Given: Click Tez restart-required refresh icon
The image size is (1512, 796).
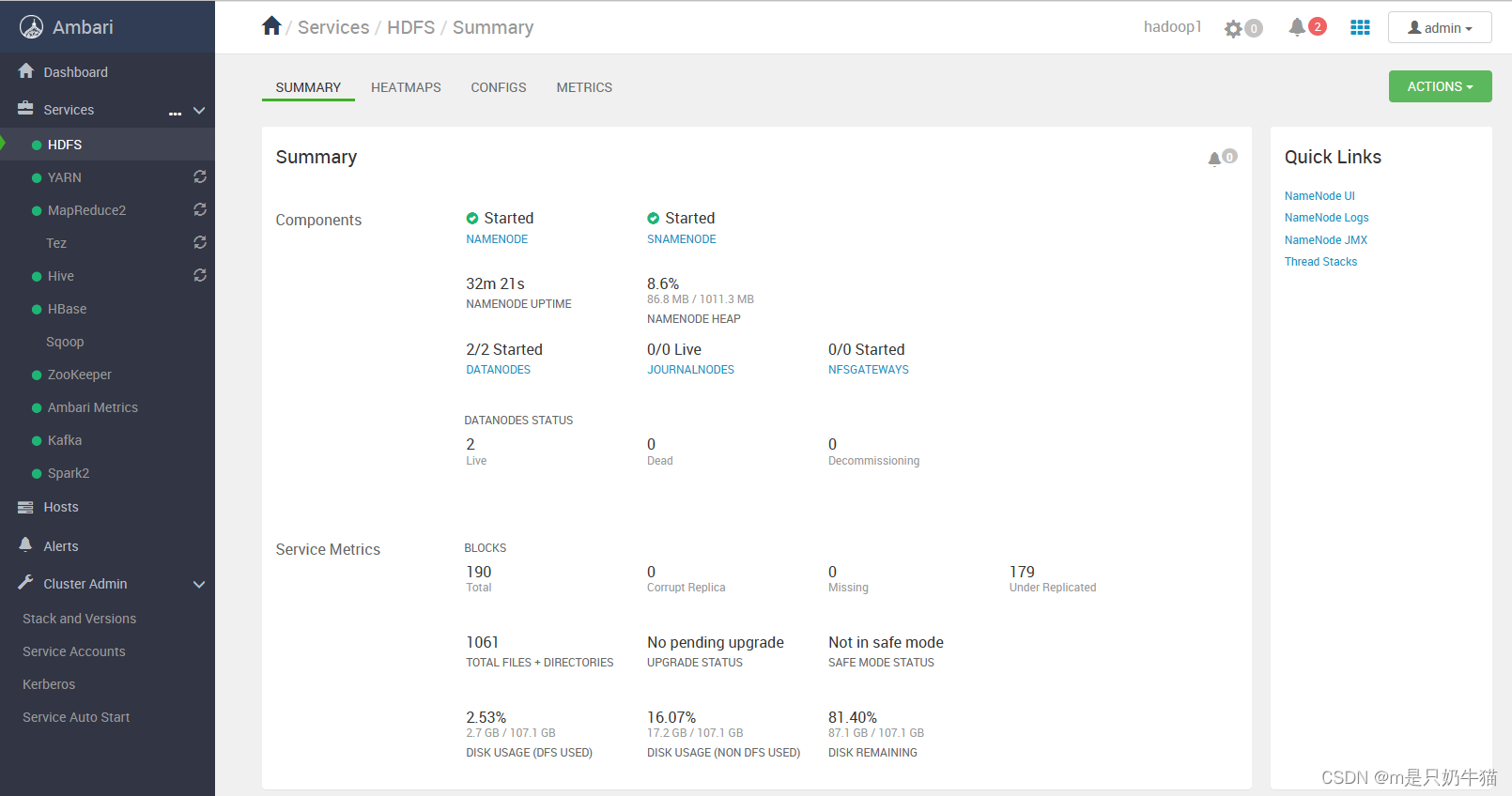Looking at the screenshot, I should click(200, 242).
